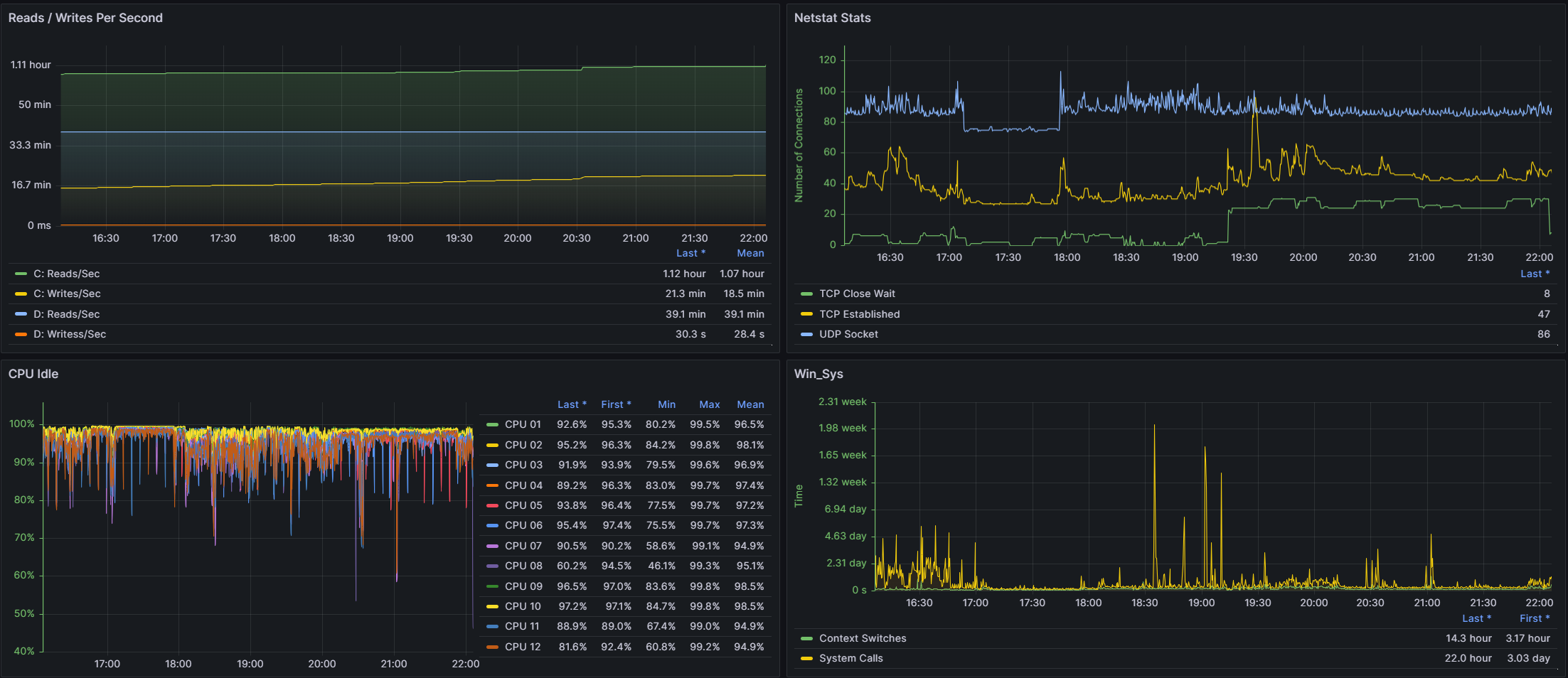The height and width of the screenshot is (678, 1568).
Task: Open the CPU Idle panel title
Action: (x=33, y=374)
